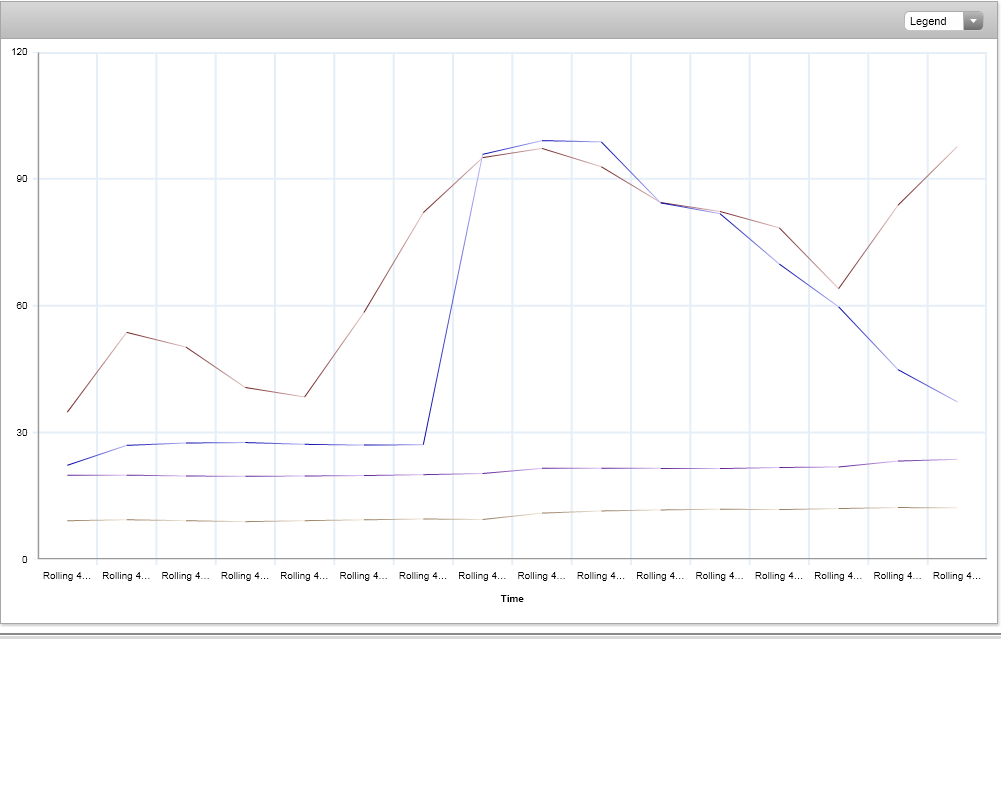Click the blue line point before its steep rise

click(424, 444)
